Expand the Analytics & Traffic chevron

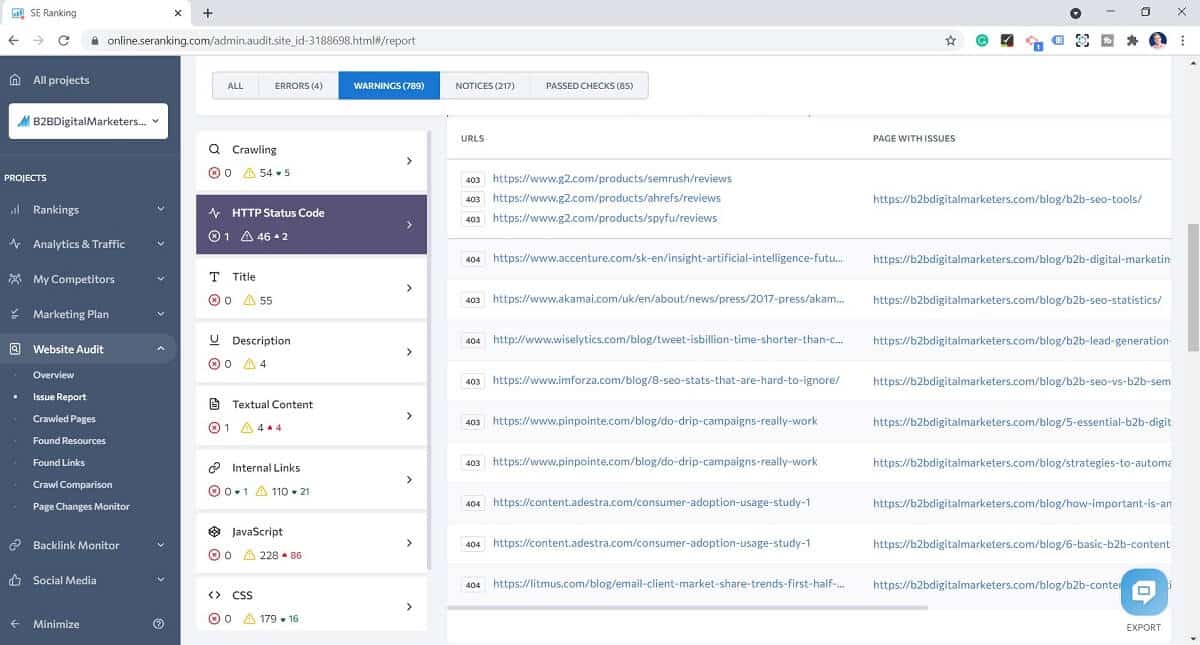click(x=161, y=244)
